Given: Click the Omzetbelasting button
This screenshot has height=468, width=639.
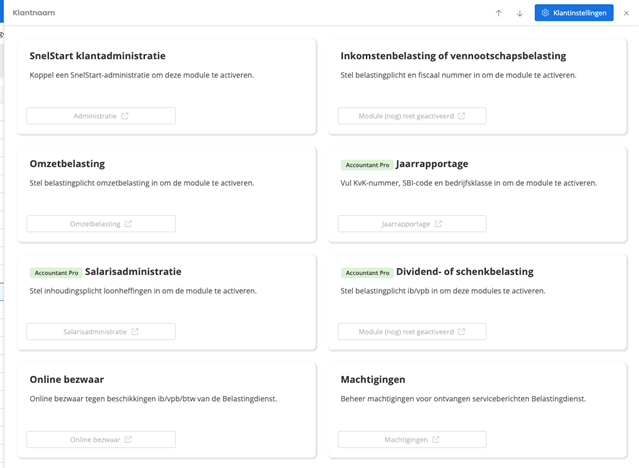Looking at the screenshot, I should 101,224.
